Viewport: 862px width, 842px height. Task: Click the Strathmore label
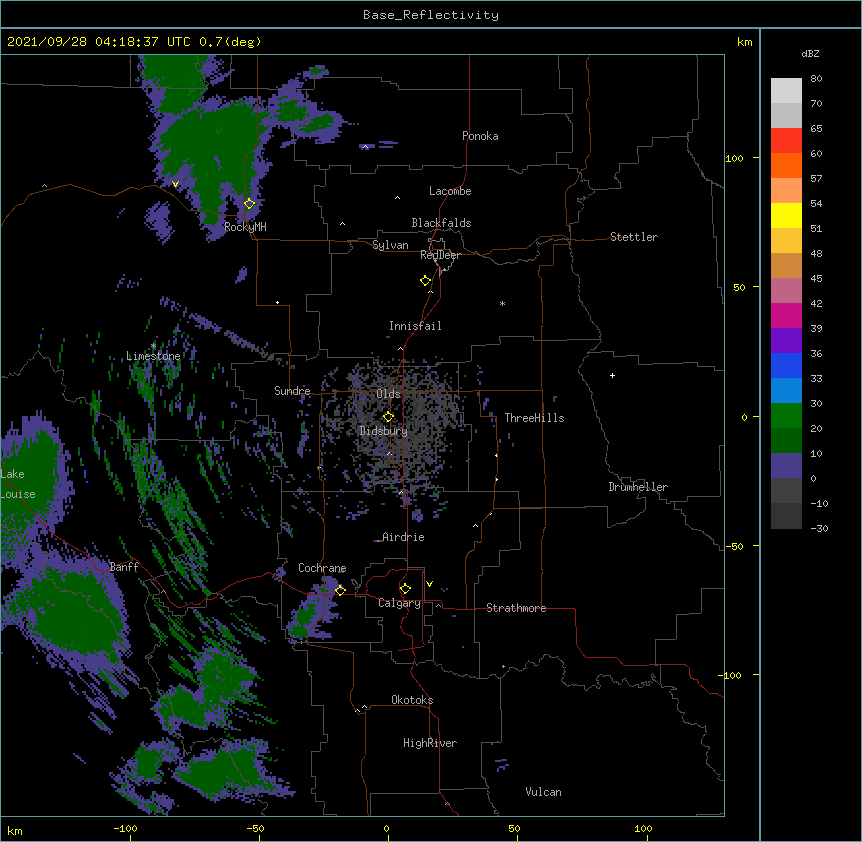click(516, 608)
